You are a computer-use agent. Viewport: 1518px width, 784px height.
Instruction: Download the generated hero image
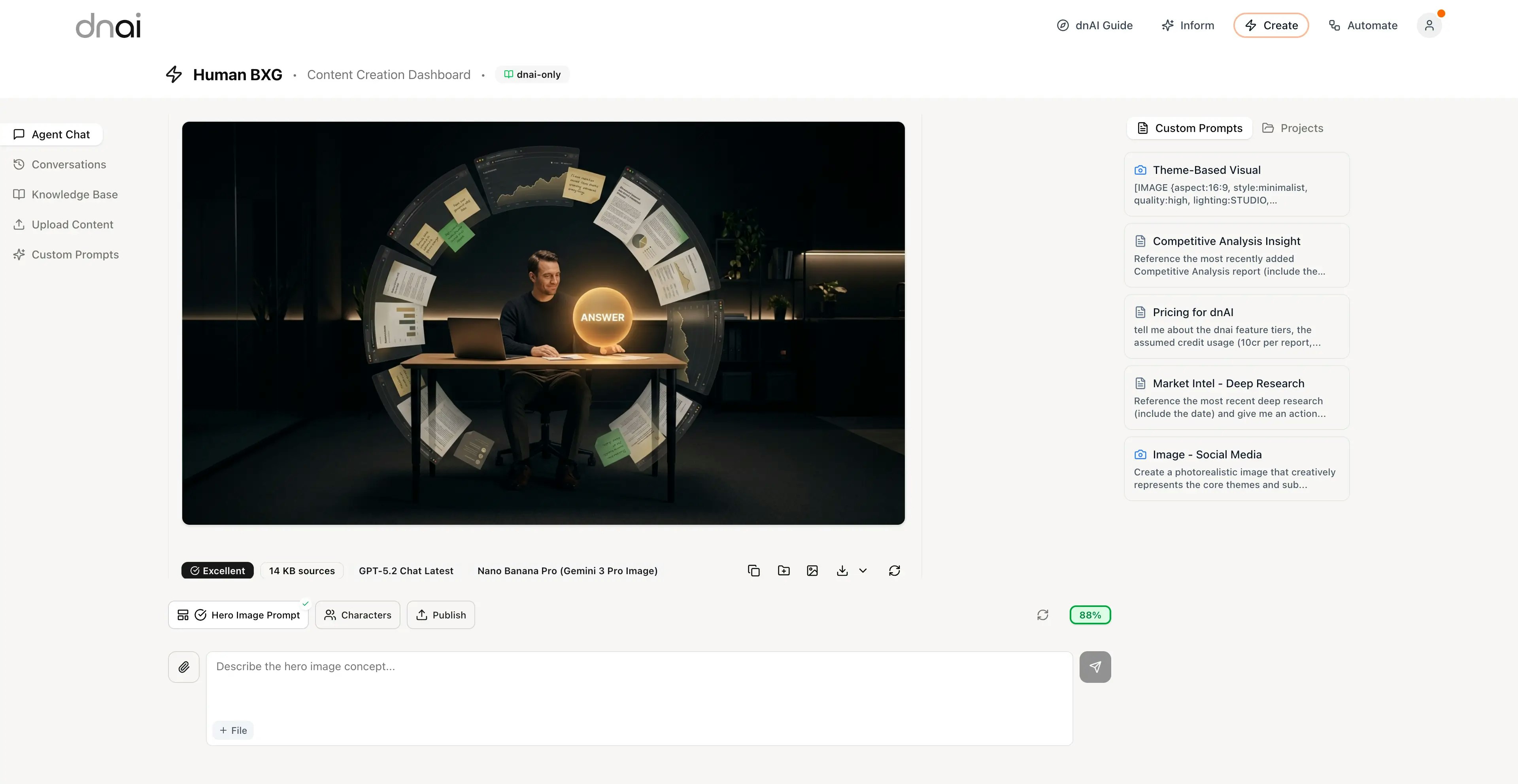842,570
